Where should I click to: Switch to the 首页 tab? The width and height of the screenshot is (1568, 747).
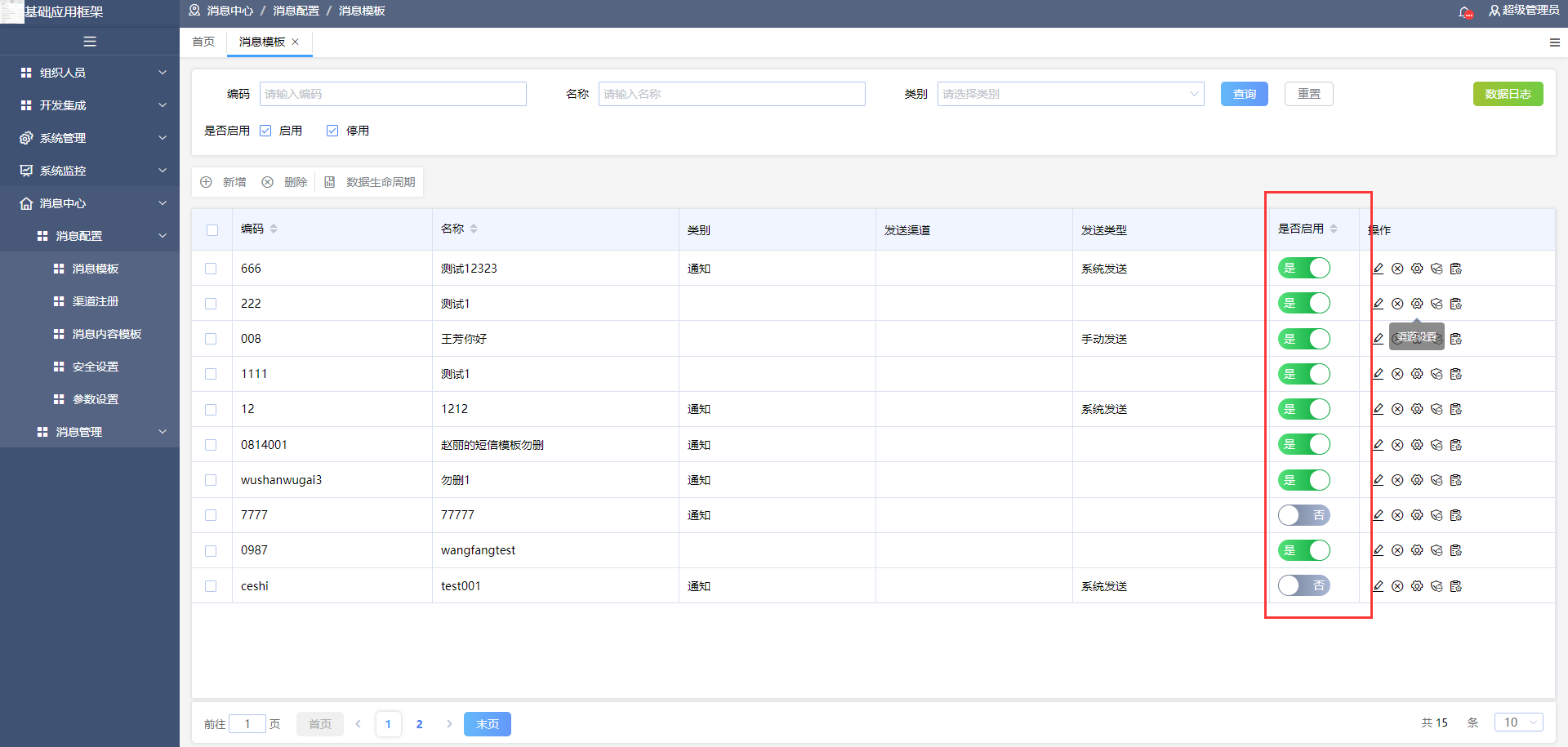[x=203, y=42]
